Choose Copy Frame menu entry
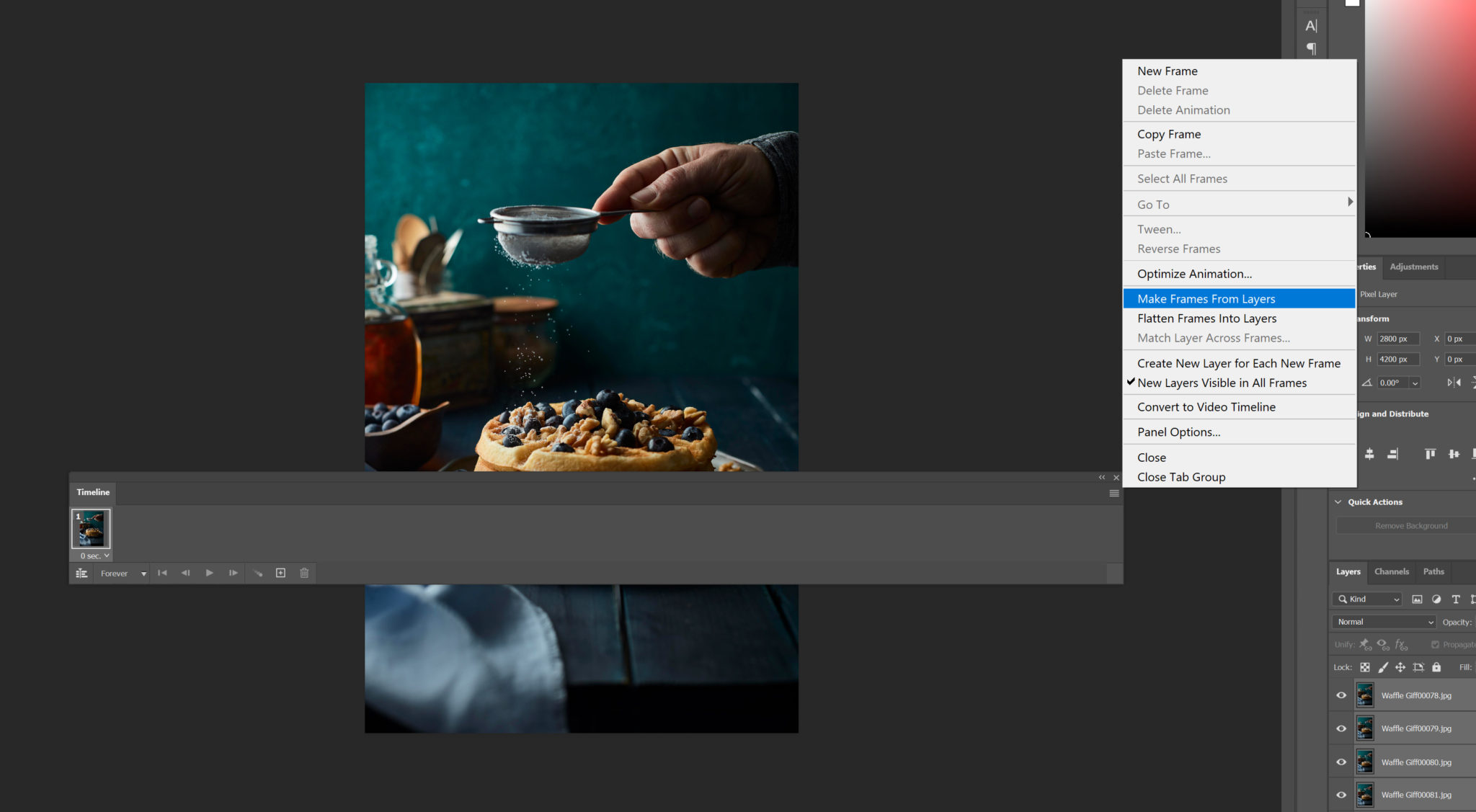 pyautogui.click(x=1239, y=134)
